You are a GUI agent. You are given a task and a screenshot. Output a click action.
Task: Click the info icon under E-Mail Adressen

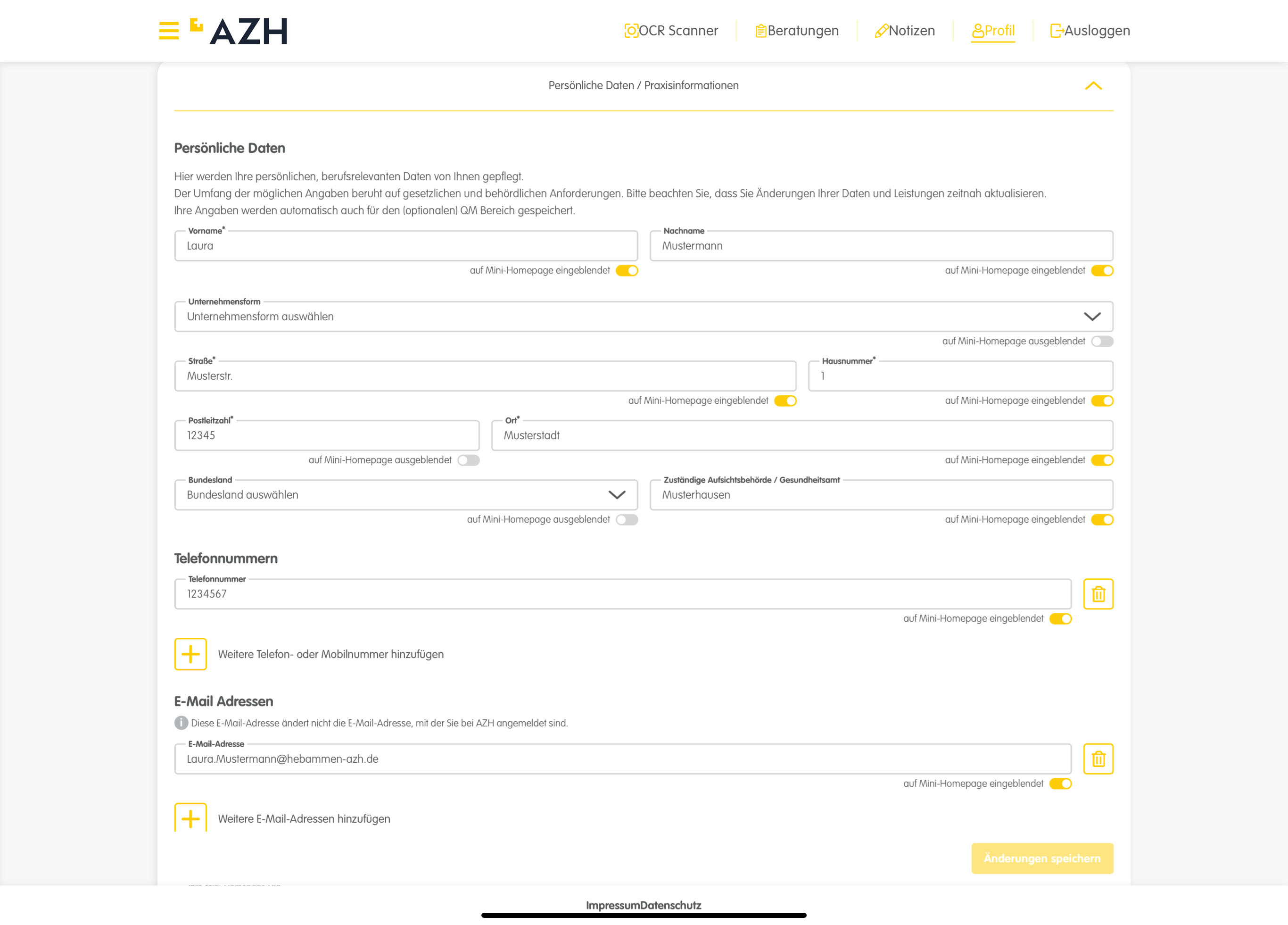[x=181, y=723]
